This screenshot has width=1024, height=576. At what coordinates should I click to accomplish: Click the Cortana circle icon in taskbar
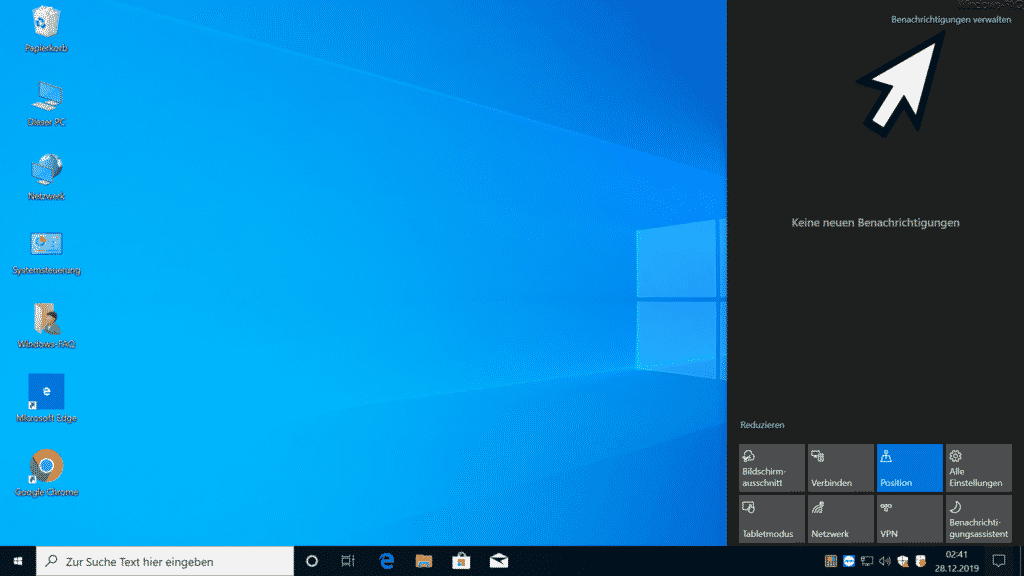point(312,561)
